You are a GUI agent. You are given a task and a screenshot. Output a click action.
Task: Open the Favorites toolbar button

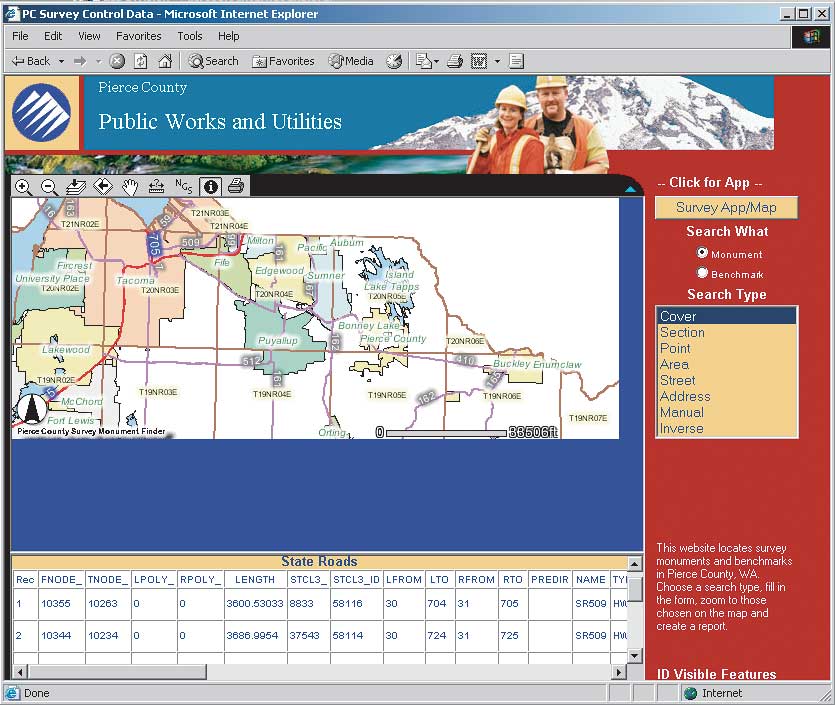click(x=283, y=62)
